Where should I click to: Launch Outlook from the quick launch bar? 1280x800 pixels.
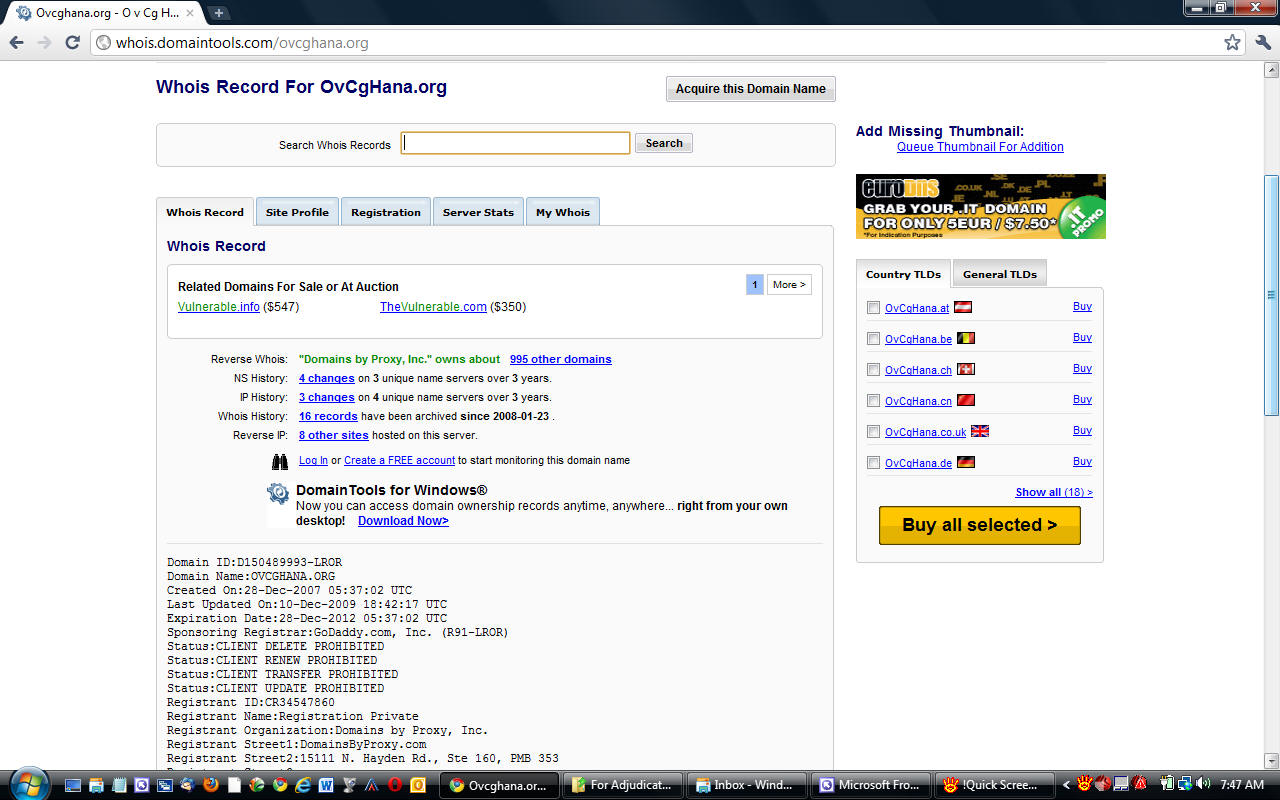(x=418, y=785)
